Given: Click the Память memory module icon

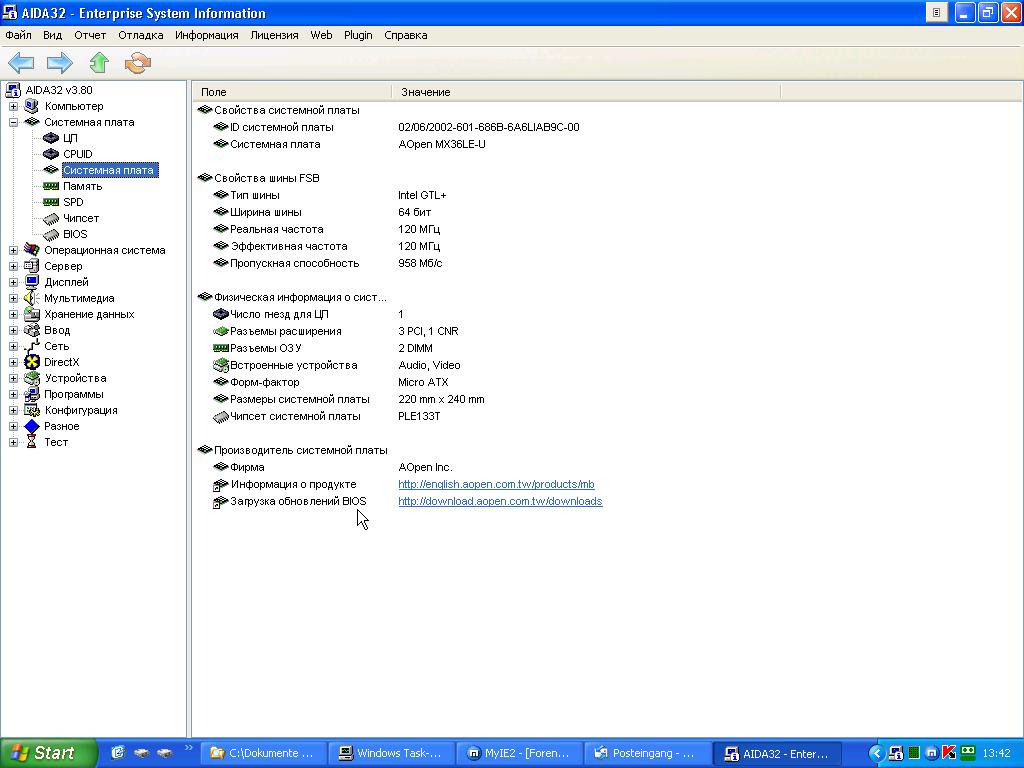Looking at the screenshot, I should pos(51,186).
